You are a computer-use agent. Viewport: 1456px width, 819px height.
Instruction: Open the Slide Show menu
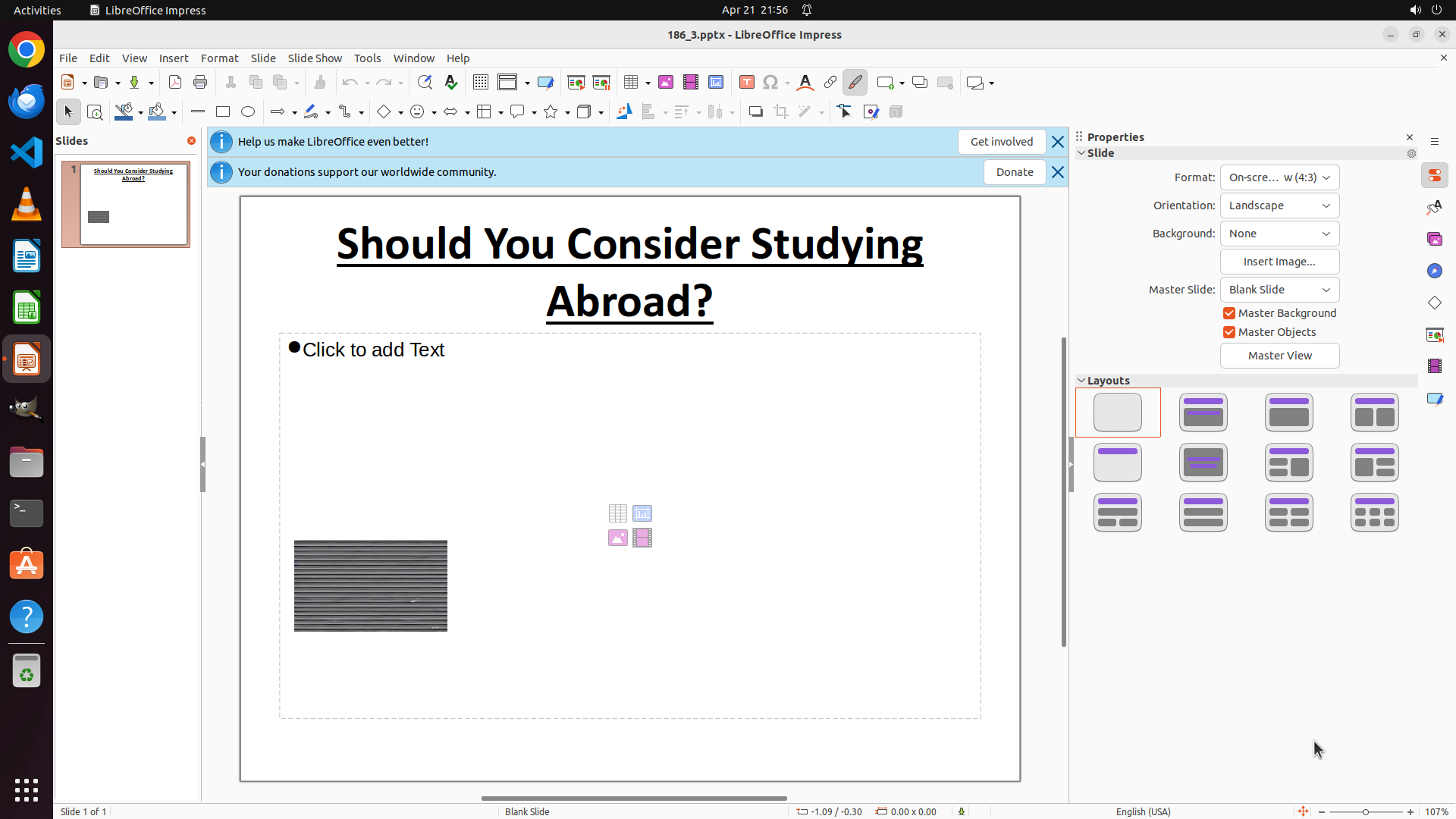click(315, 58)
